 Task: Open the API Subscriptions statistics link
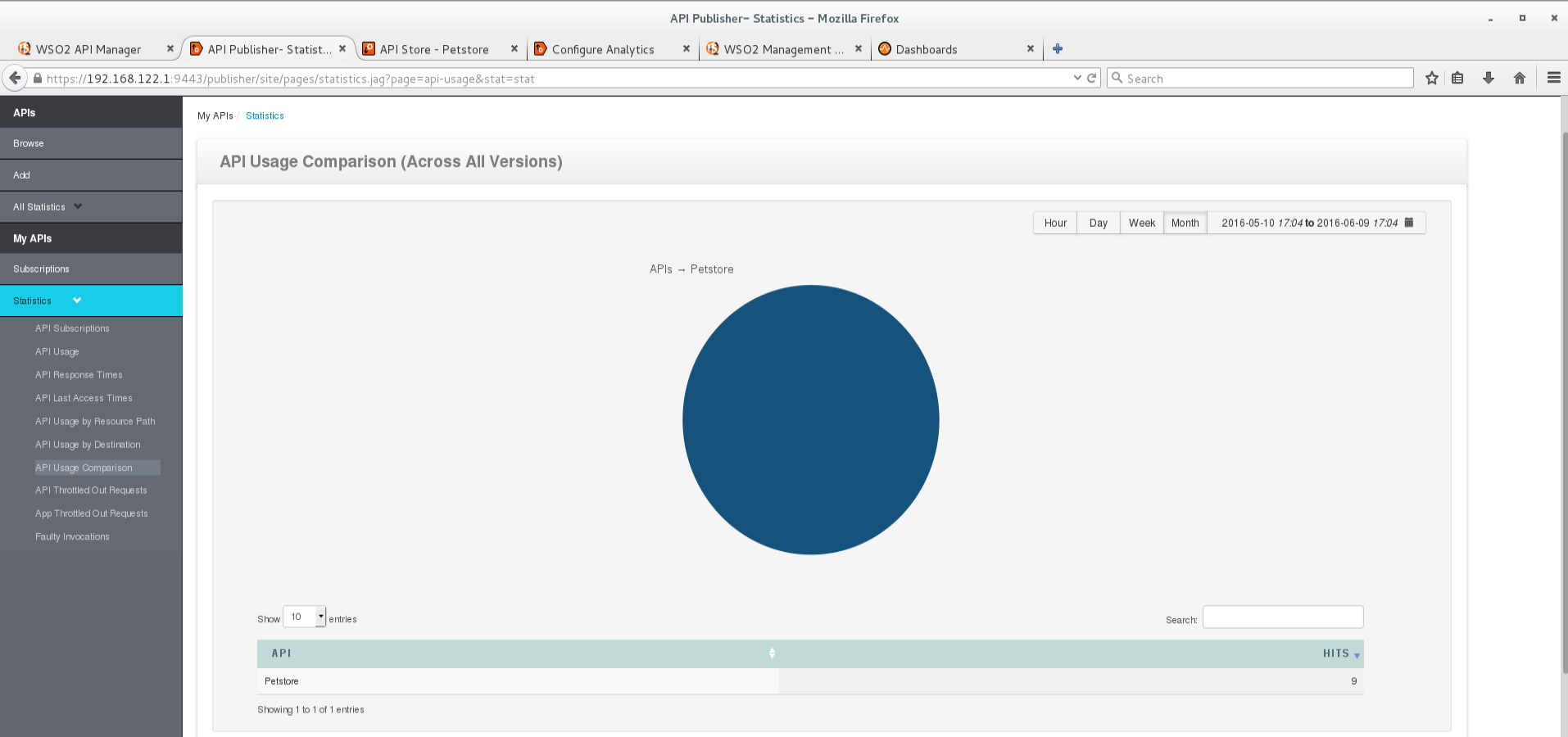(72, 328)
